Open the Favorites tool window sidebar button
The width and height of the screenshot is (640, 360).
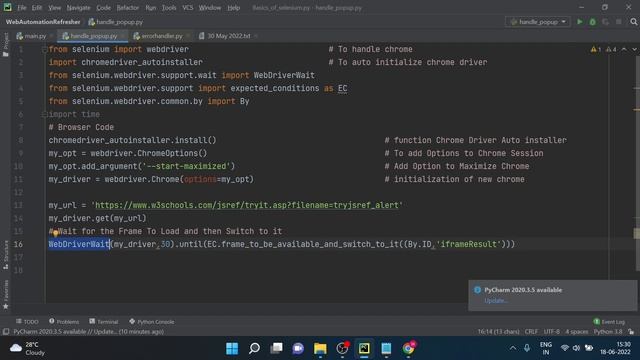coord(5,294)
